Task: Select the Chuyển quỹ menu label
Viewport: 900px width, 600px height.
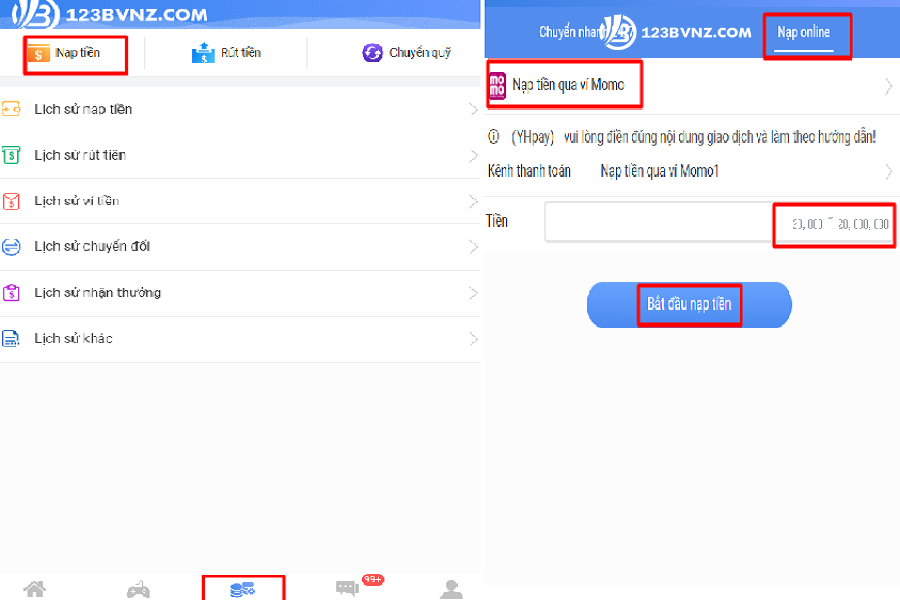Action: click(420, 53)
